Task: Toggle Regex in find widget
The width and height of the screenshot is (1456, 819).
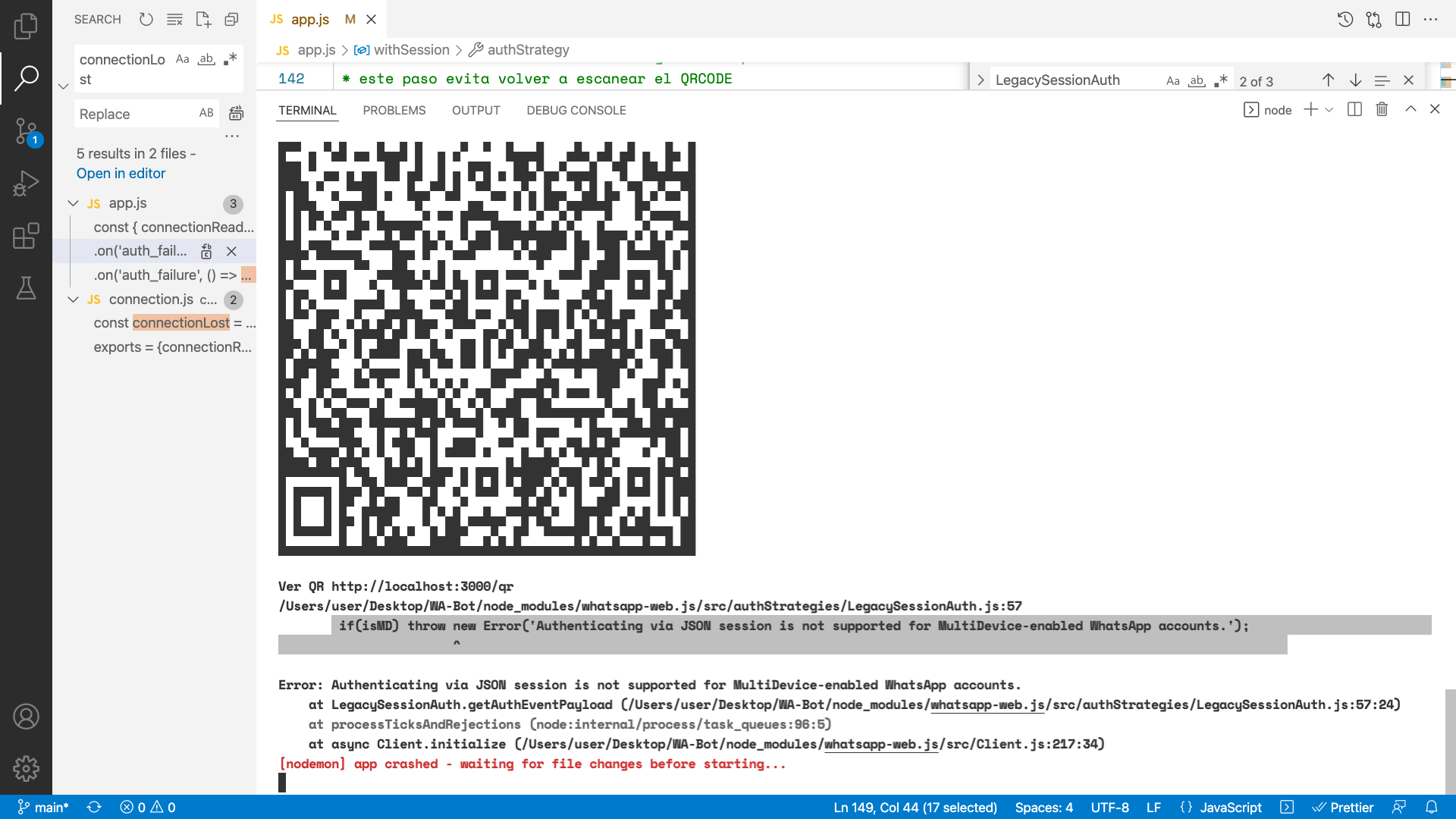Action: click(x=1221, y=80)
